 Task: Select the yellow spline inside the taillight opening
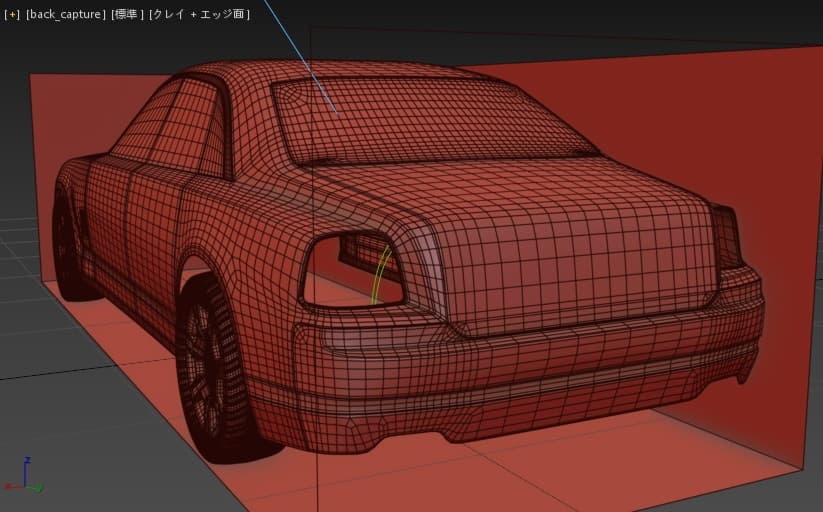point(378,275)
